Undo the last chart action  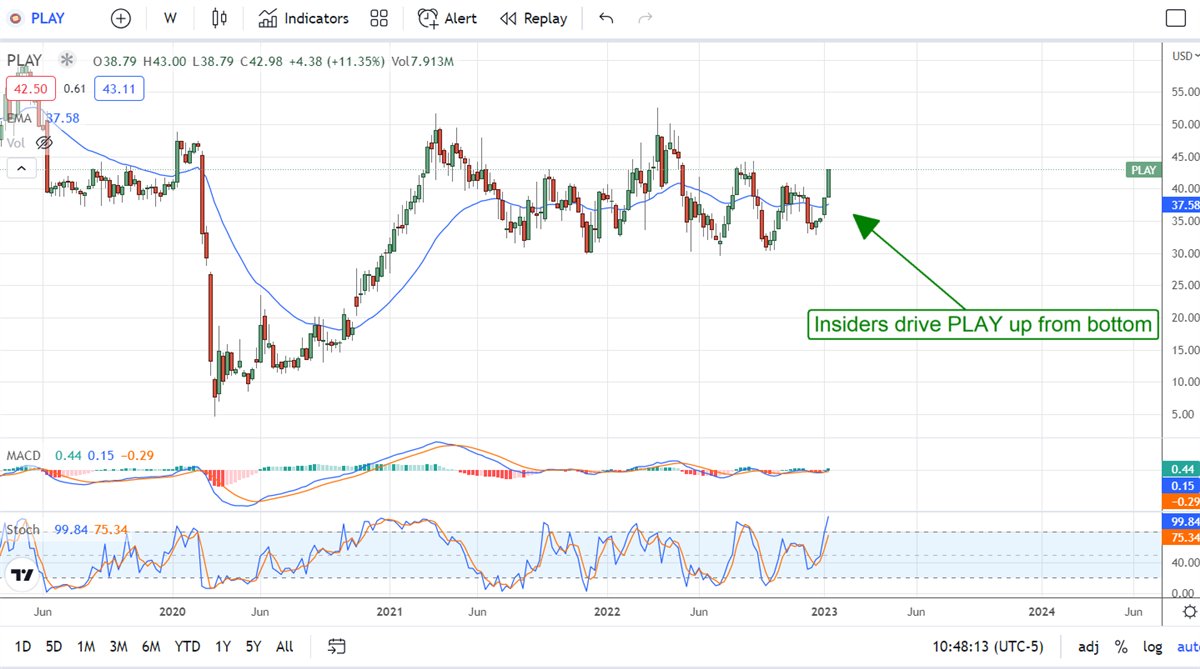click(606, 18)
